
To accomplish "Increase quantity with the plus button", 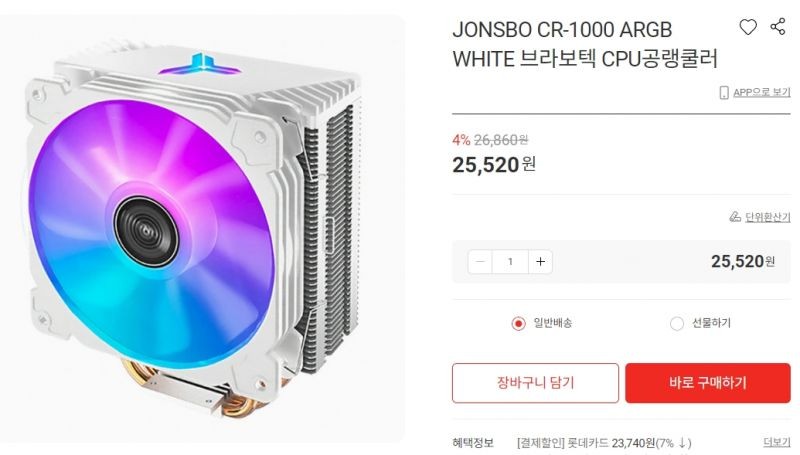I will point(540,262).
